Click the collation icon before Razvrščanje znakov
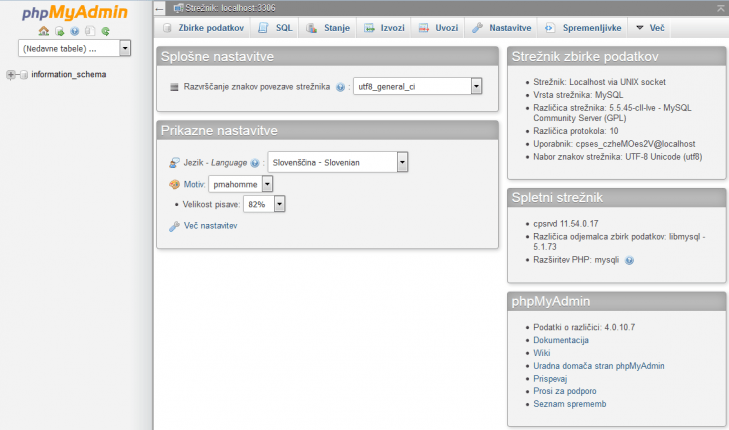729x430 pixels. coord(174,87)
